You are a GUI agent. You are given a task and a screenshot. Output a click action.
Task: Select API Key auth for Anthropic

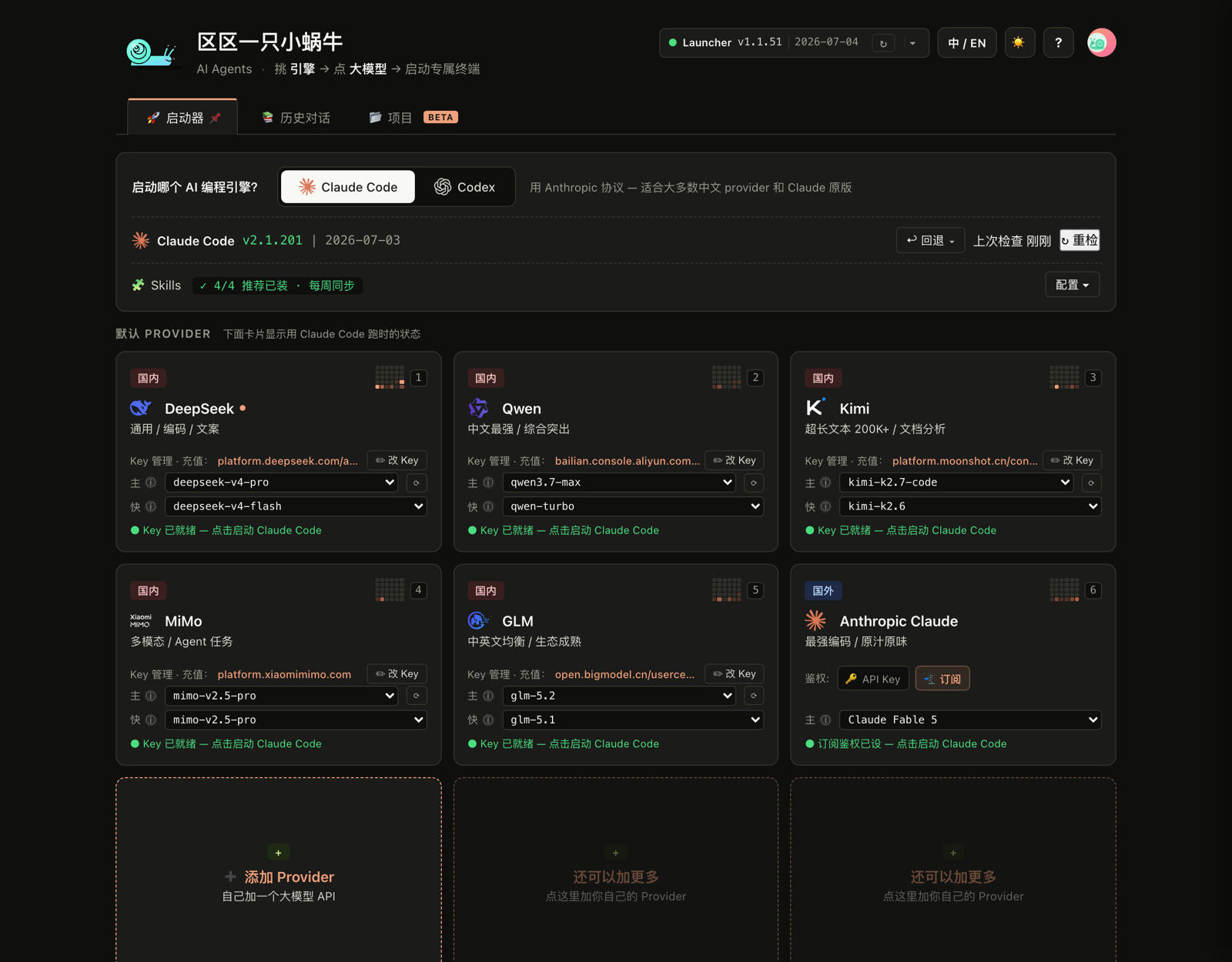click(x=873, y=679)
